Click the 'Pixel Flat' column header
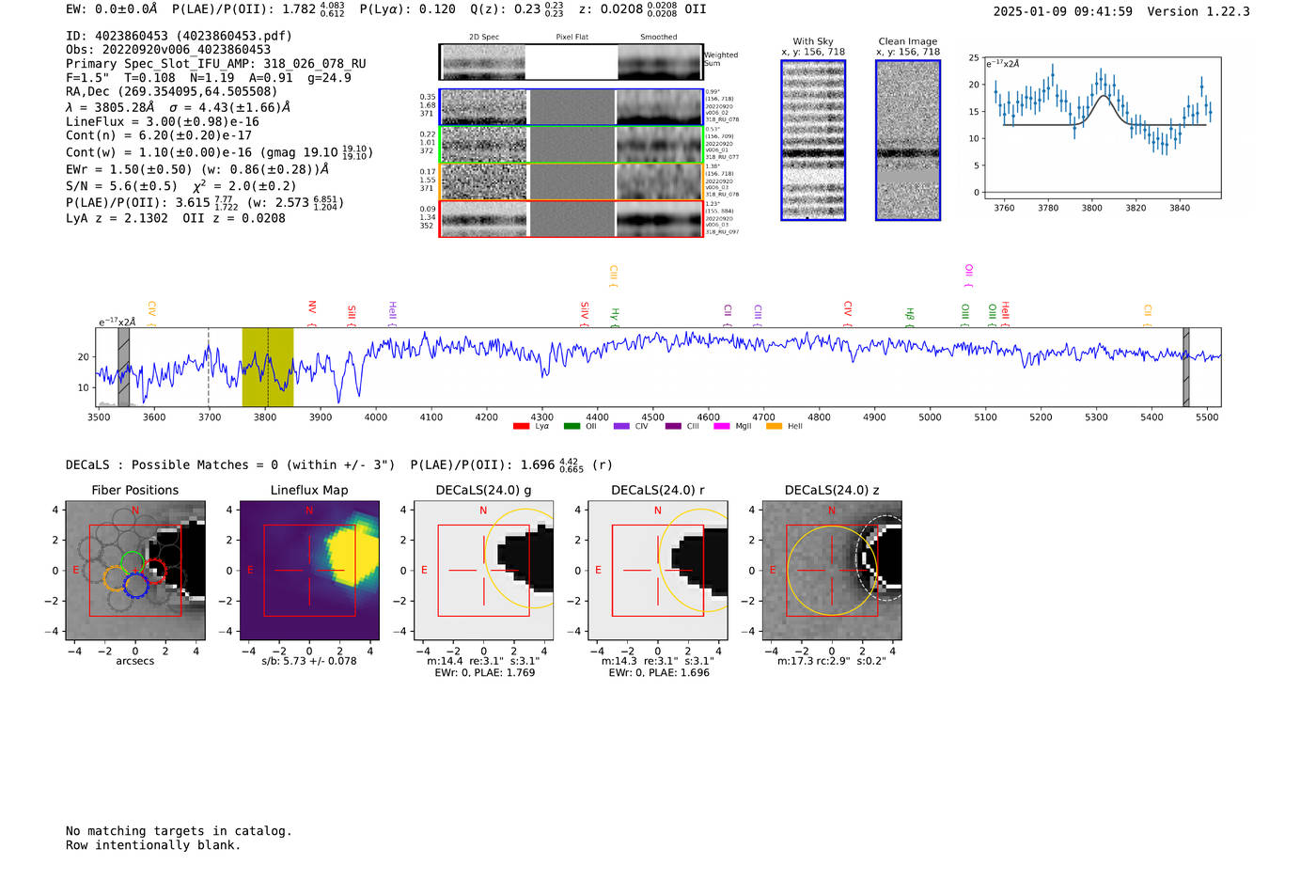The height and width of the screenshot is (896, 1316). click(572, 38)
